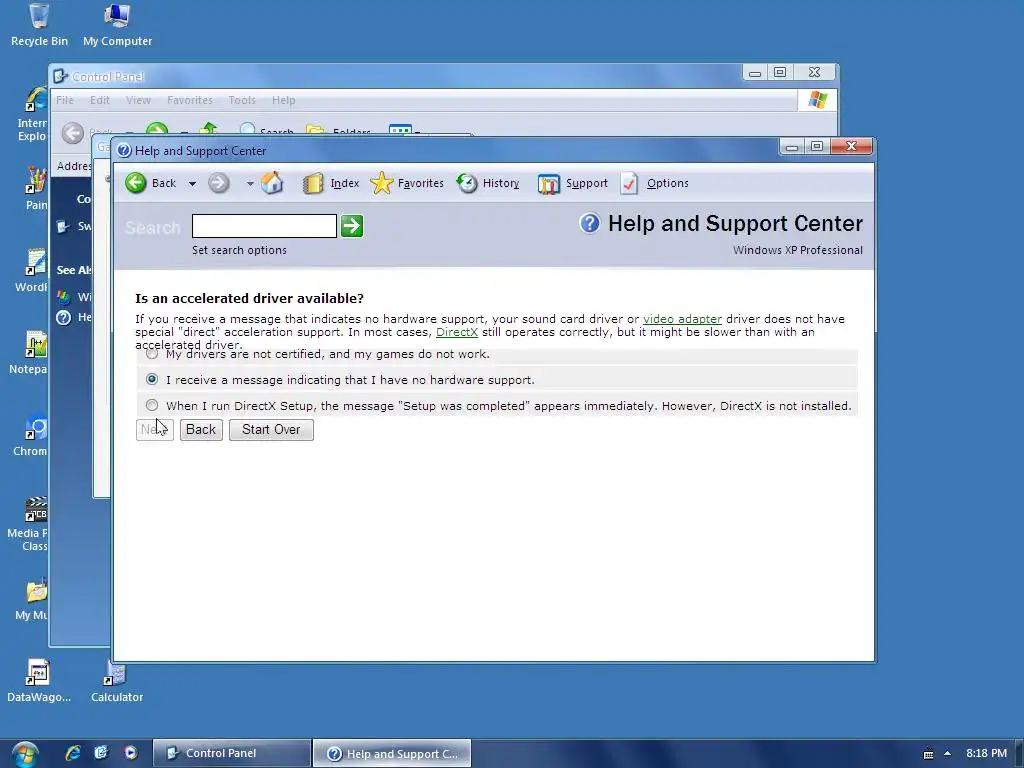Open the Forward history dropdown arrow
This screenshot has width=1024, height=768.
tap(249, 184)
